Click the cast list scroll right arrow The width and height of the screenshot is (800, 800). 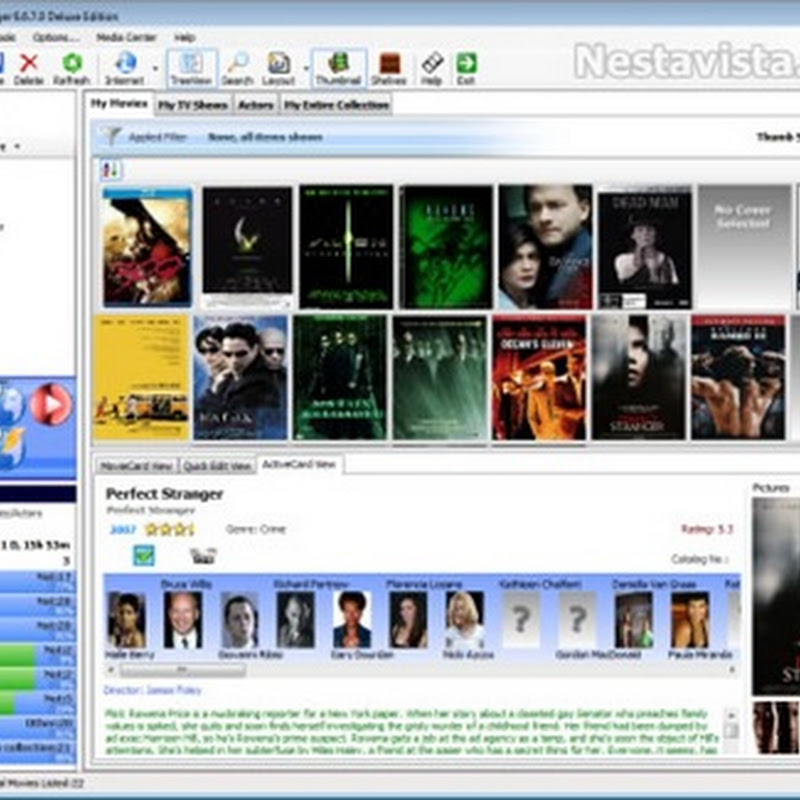732,669
